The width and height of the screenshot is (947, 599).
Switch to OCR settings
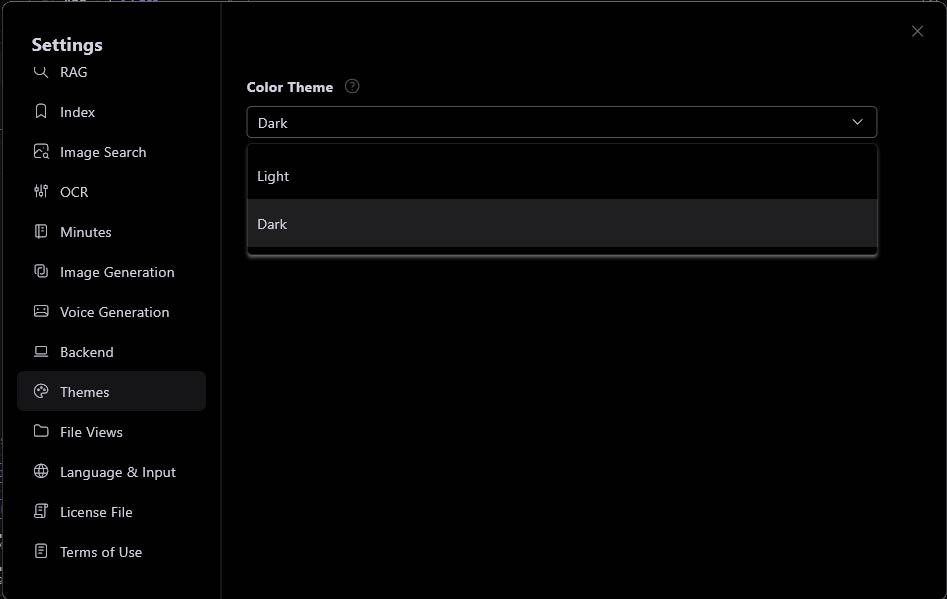click(x=111, y=191)
